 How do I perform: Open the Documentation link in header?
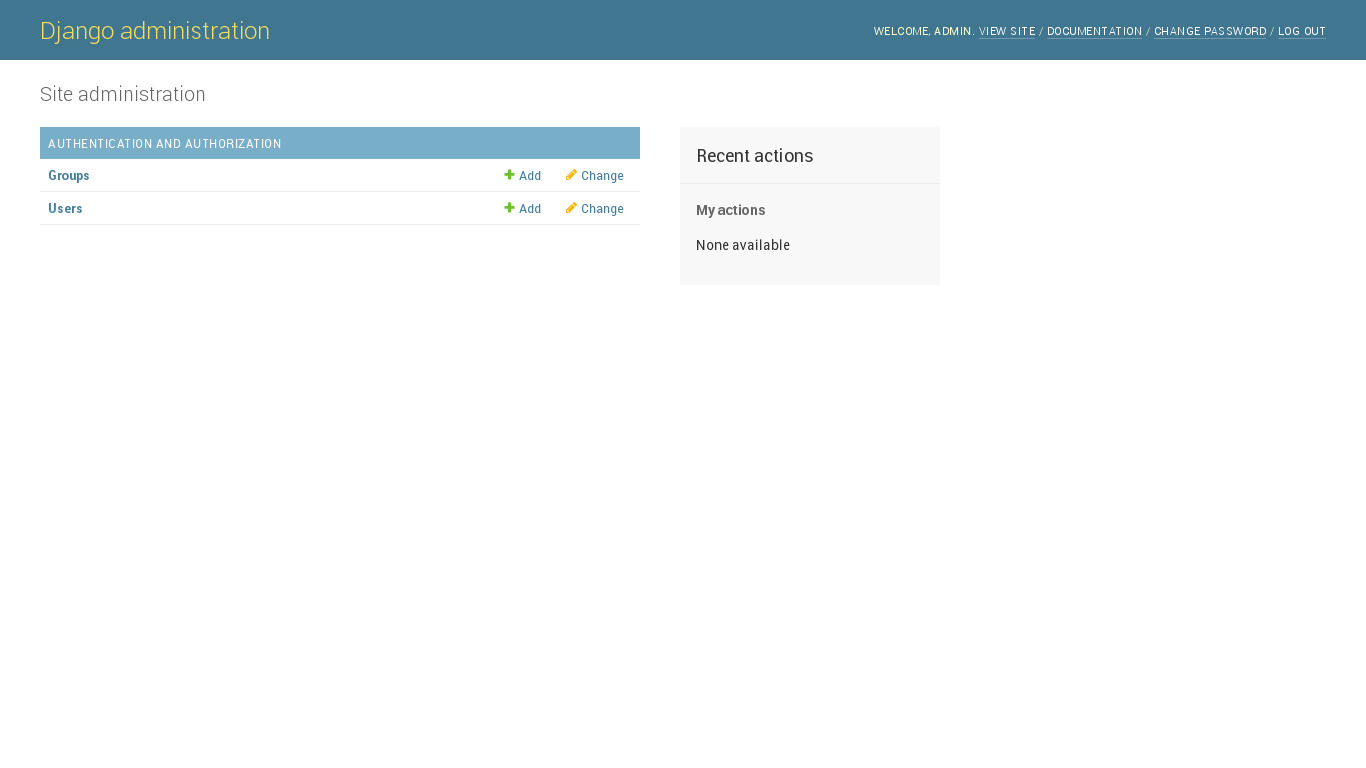tap(1094, 32)
